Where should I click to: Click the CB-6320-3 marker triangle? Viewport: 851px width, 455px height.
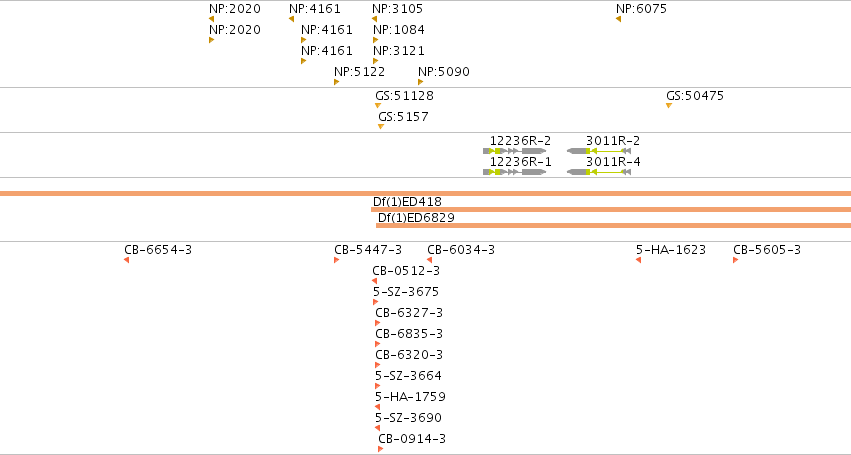click(x=378, y=365)
